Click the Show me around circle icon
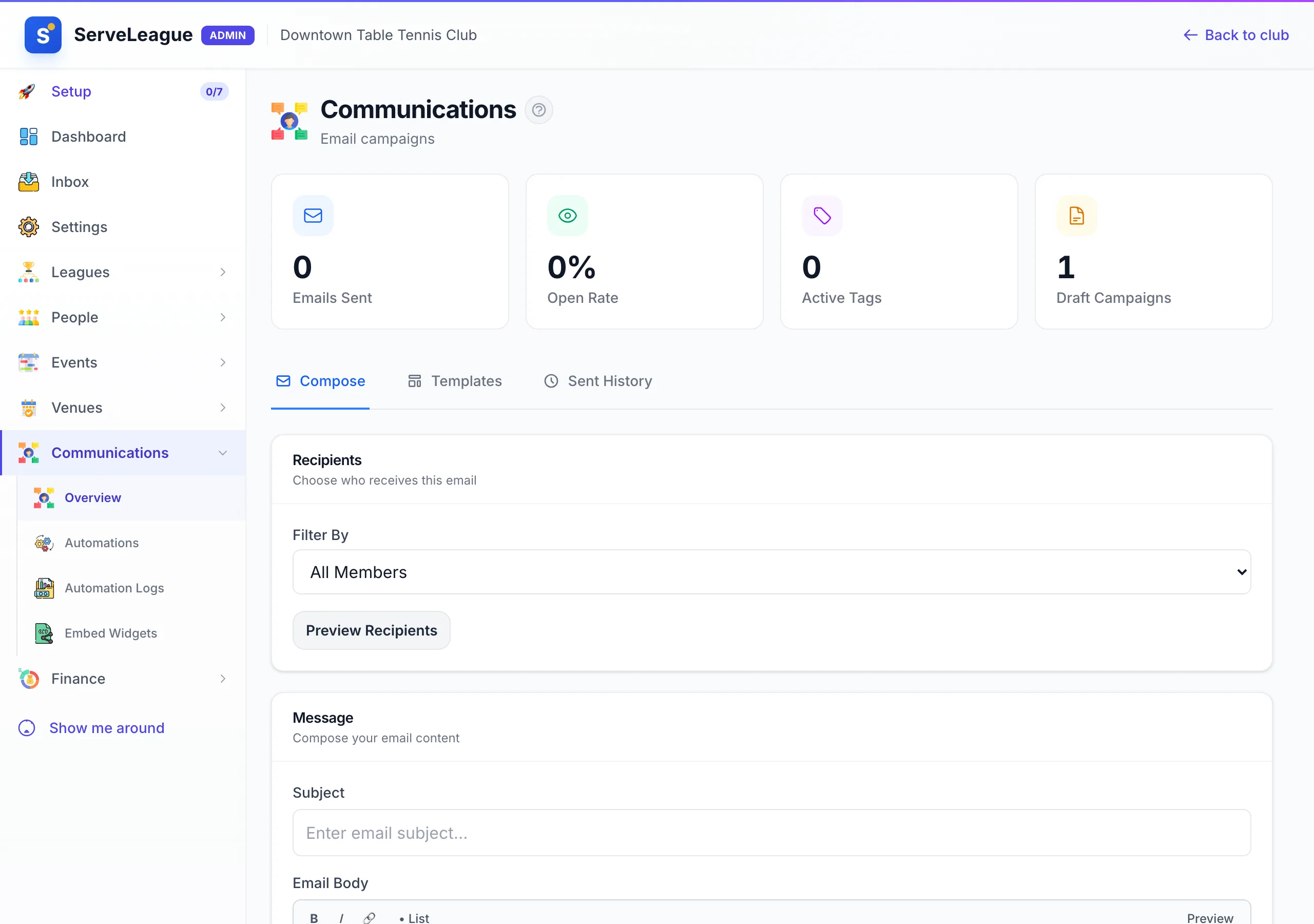Screen dimensions: 1314x924 (x=27, y=728)
